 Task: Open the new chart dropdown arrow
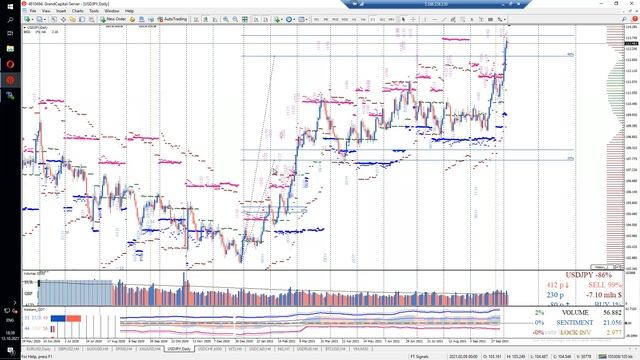33,19
